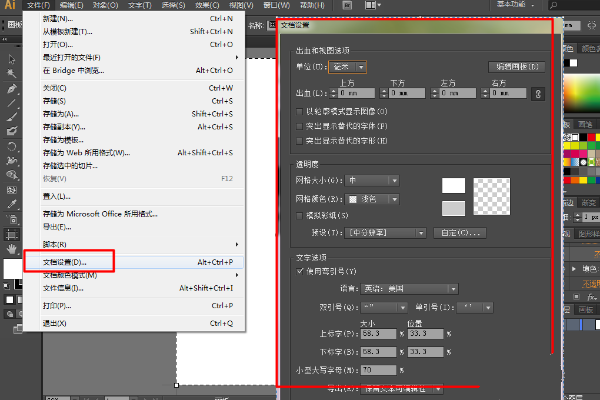Expand the 网格大小 grid size dropdown
The width and height of the screenshot is (600, 400).
coord(372,180)
